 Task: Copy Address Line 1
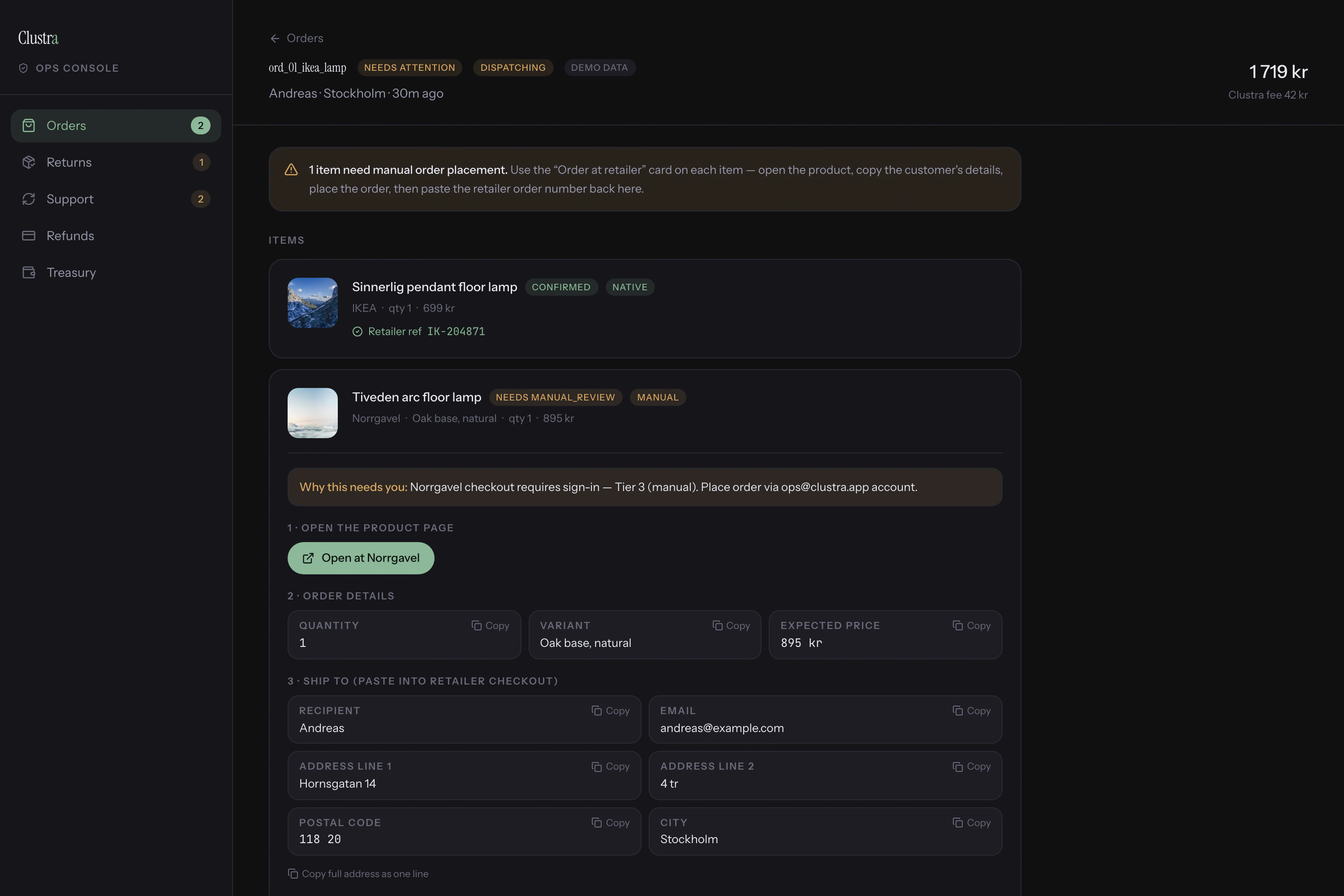click(x=611, y=766)
